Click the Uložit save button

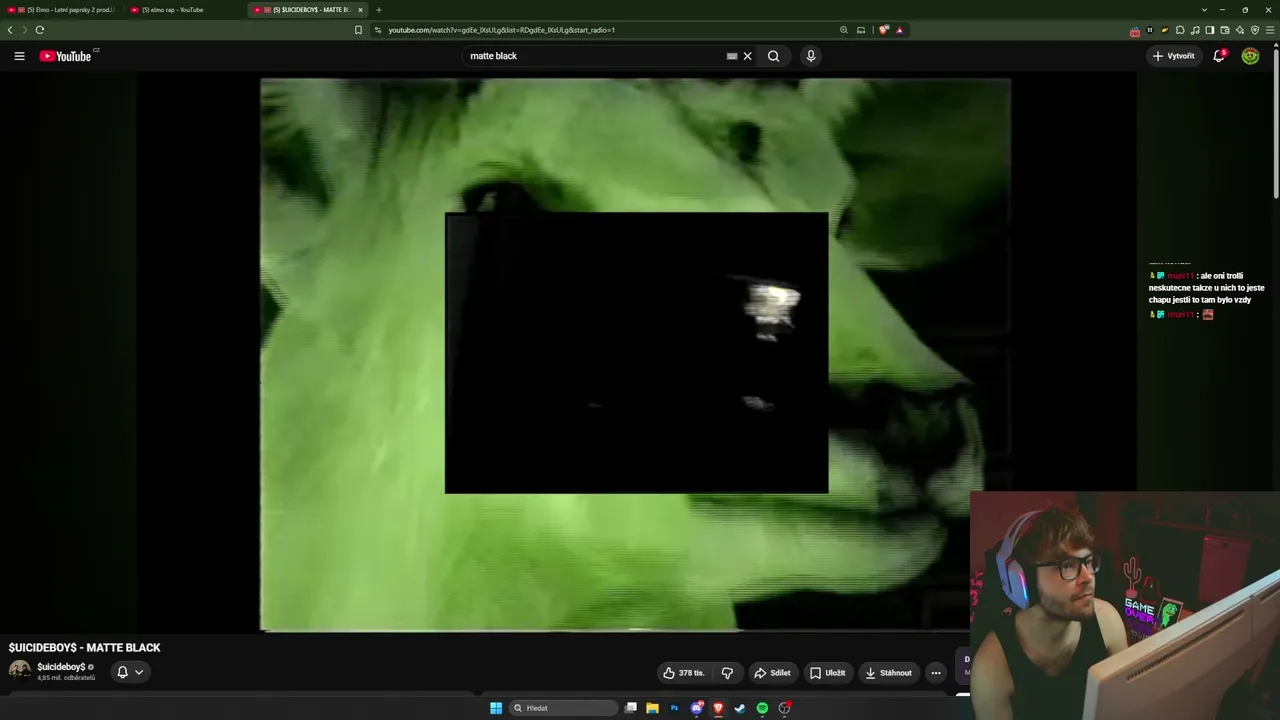click(828, 673)
